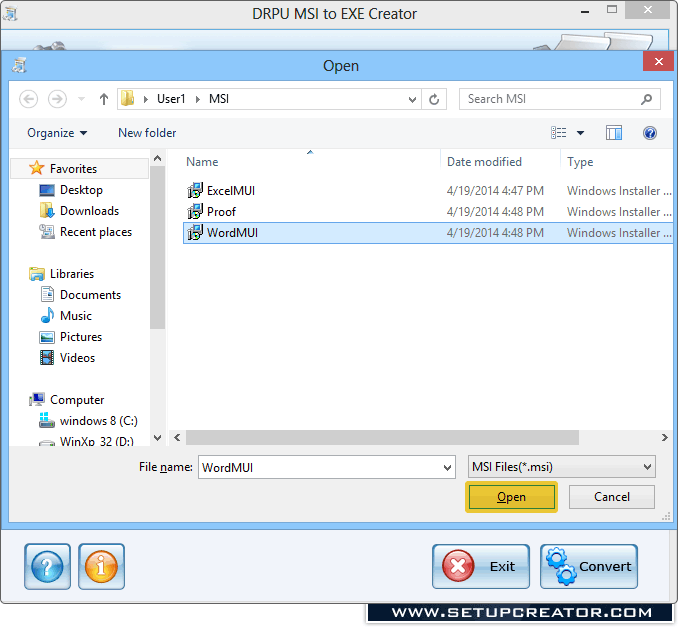Open the recent locations dropdown arrow
The height and width of the screenshot is (627, 678).
point(81,99)
